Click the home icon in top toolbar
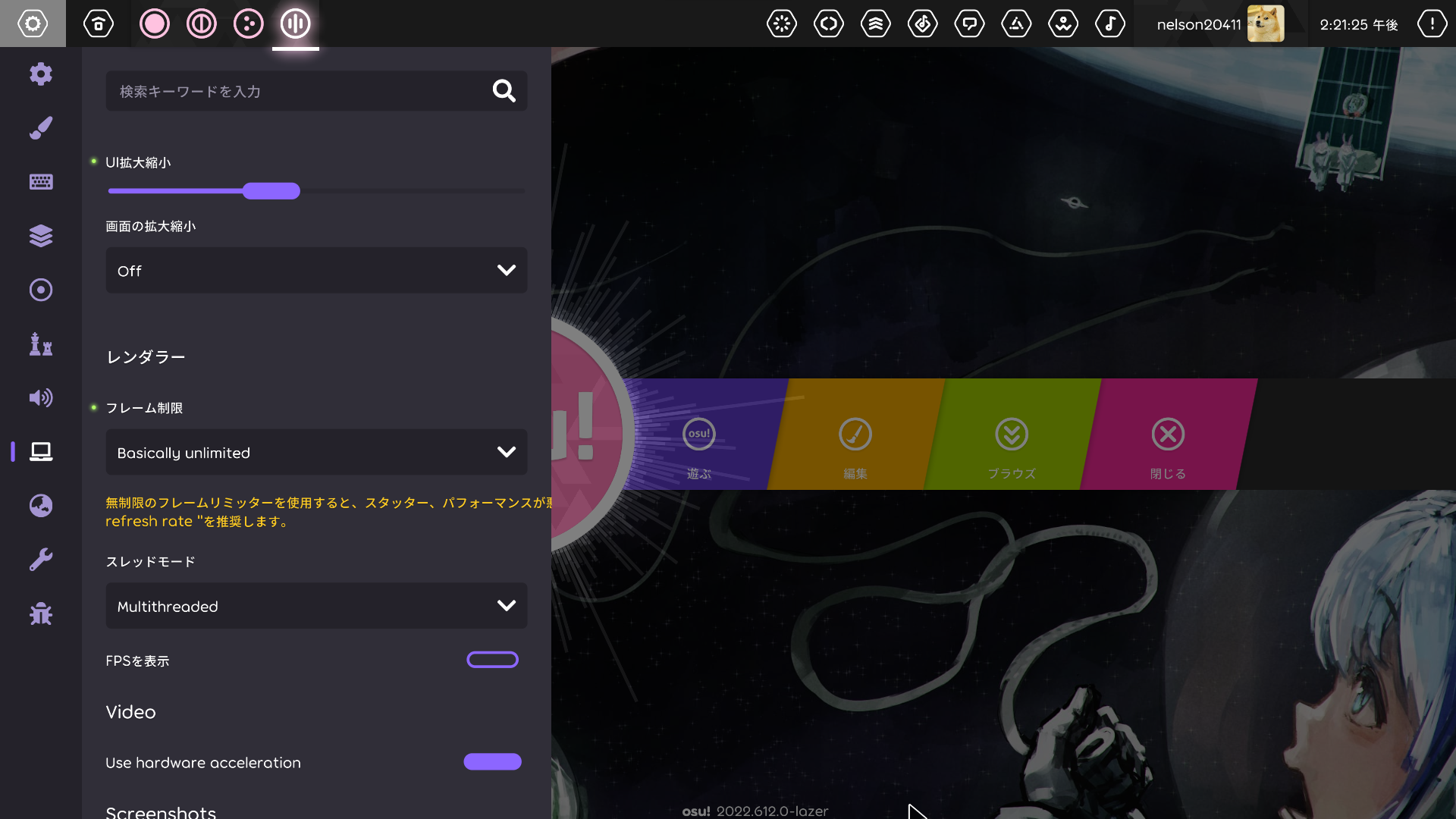The image size is (1456, 819). (x=99, y=24)
